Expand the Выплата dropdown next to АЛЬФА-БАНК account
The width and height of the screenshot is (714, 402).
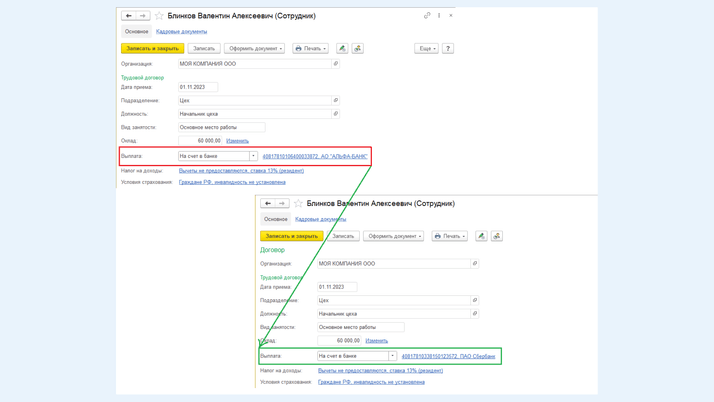[x=253, y=156]
